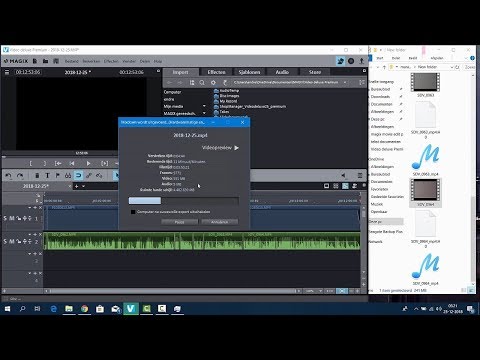Open preview monitor hamburger menu
Screen dimensions: 480x360
click(x=7, y=72)
